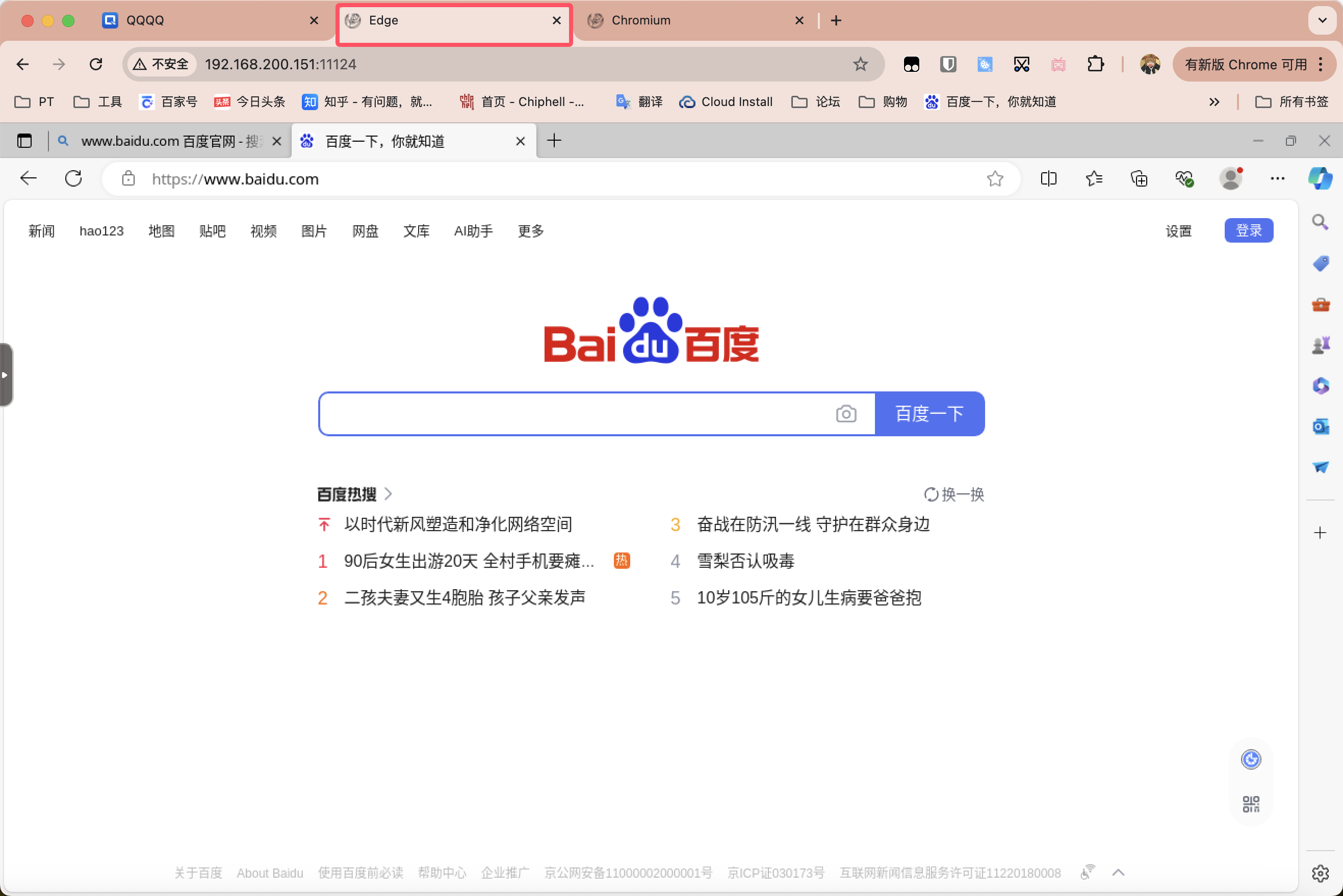This screenshot has width=1343, height=896.
Task: Open Microsoft 365 sidebar icon
Action: pyautogui.click(x=1321, y=386)
